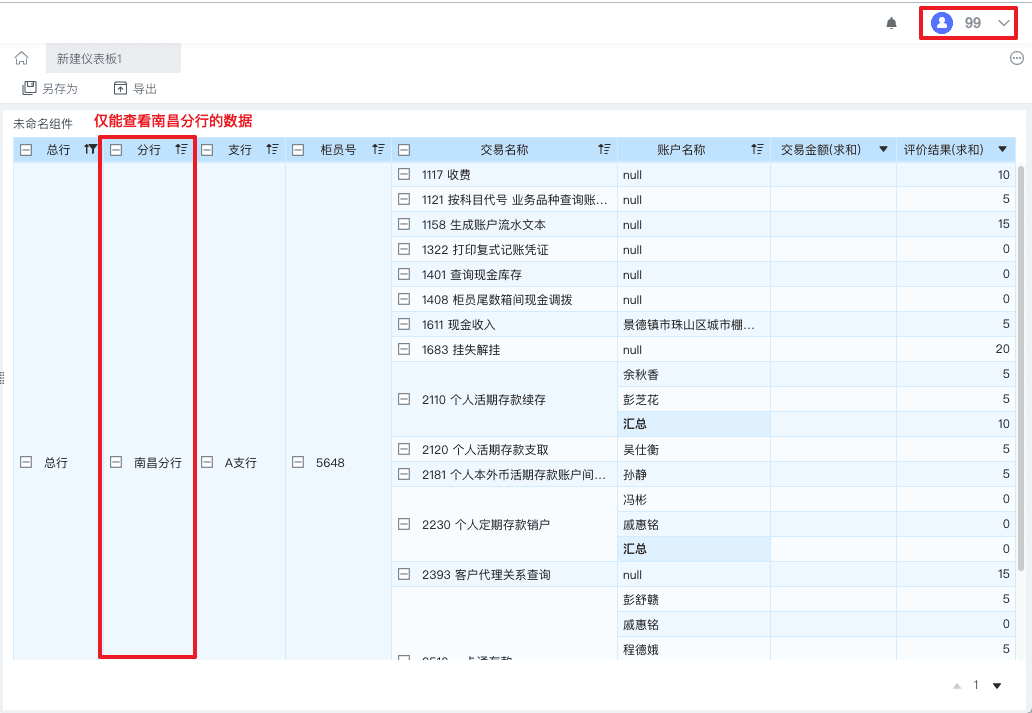Switch to the 新建仪表板1 tab

tap(113, 59)
